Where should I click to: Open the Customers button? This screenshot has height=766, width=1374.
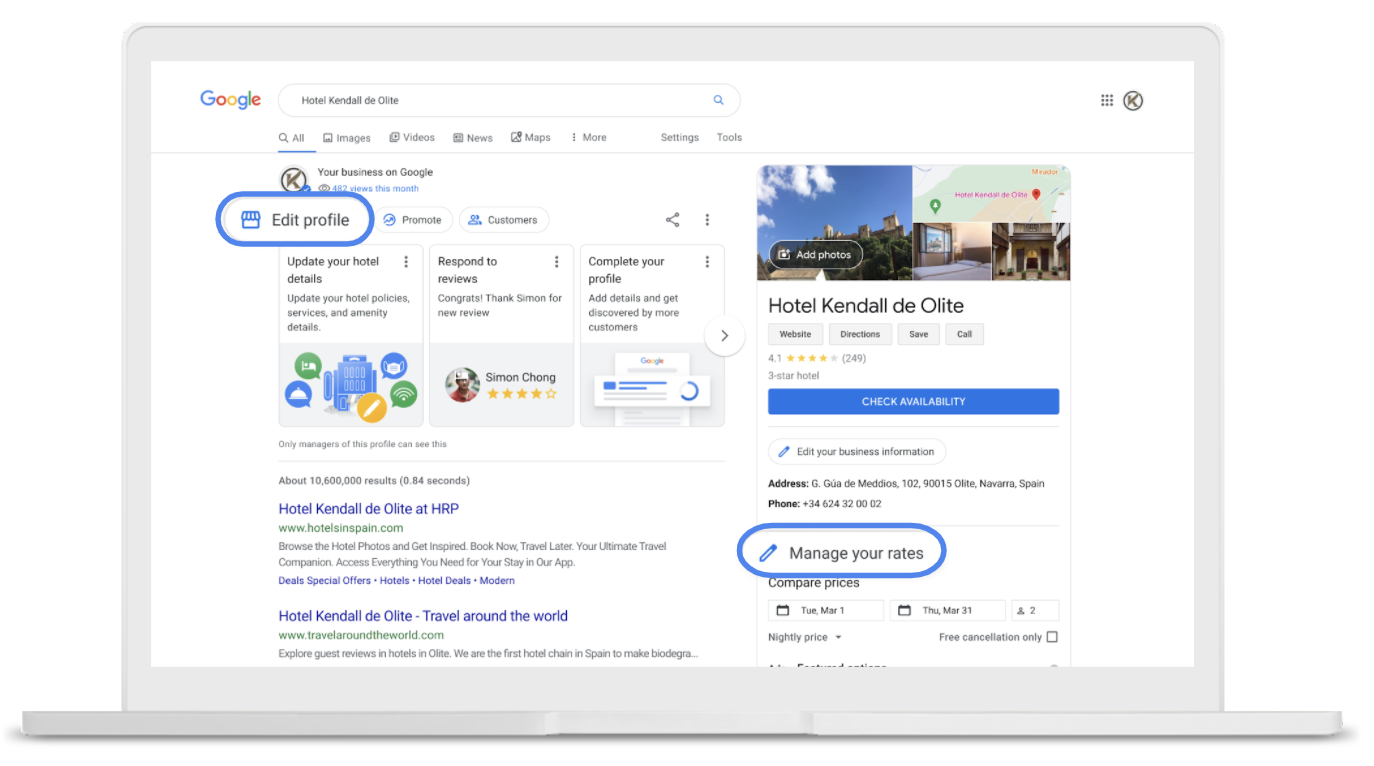coord(503,220)
